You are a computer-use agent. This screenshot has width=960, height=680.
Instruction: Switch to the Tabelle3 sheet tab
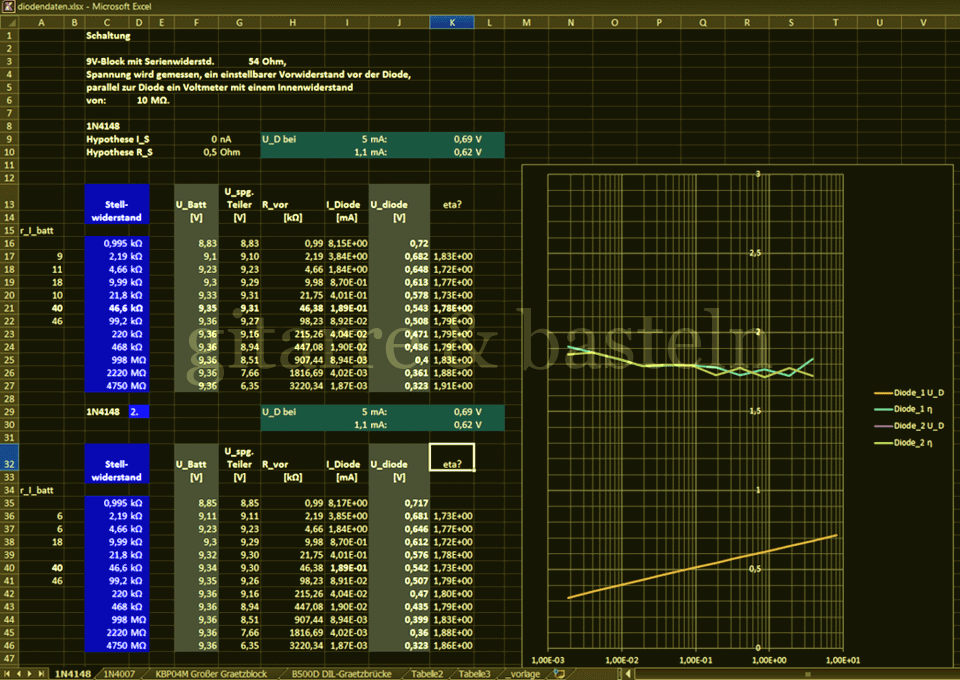474,674
